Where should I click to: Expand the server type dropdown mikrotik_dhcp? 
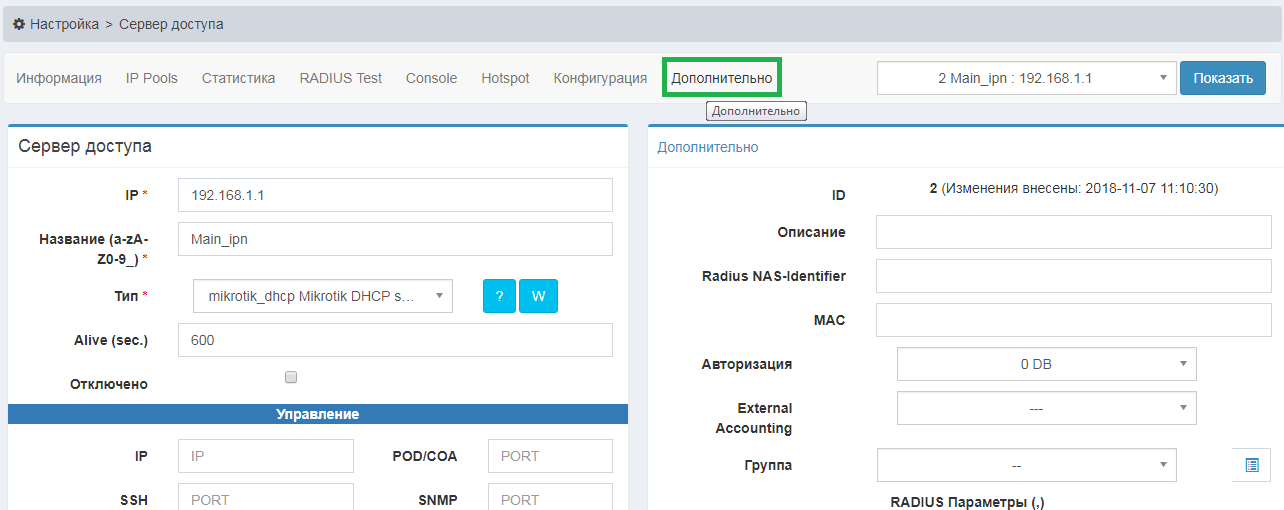322,296
